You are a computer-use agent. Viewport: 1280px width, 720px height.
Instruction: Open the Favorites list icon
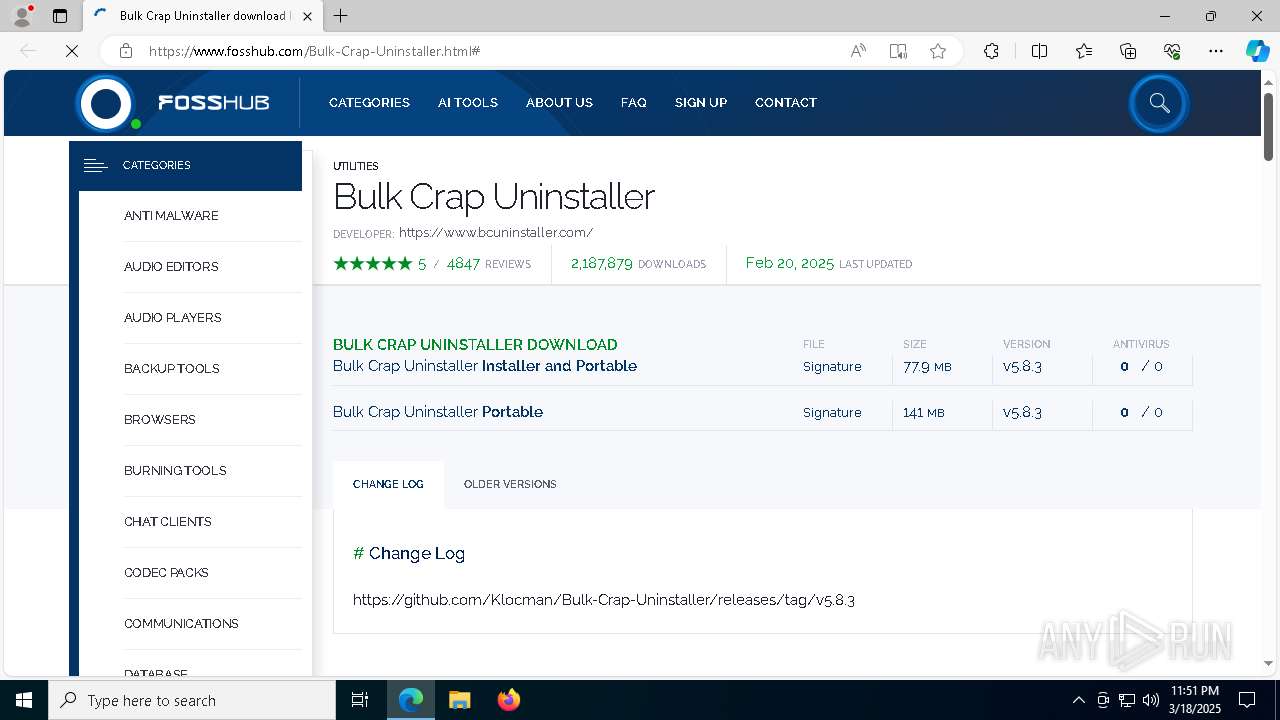(x=1084, y=51)
